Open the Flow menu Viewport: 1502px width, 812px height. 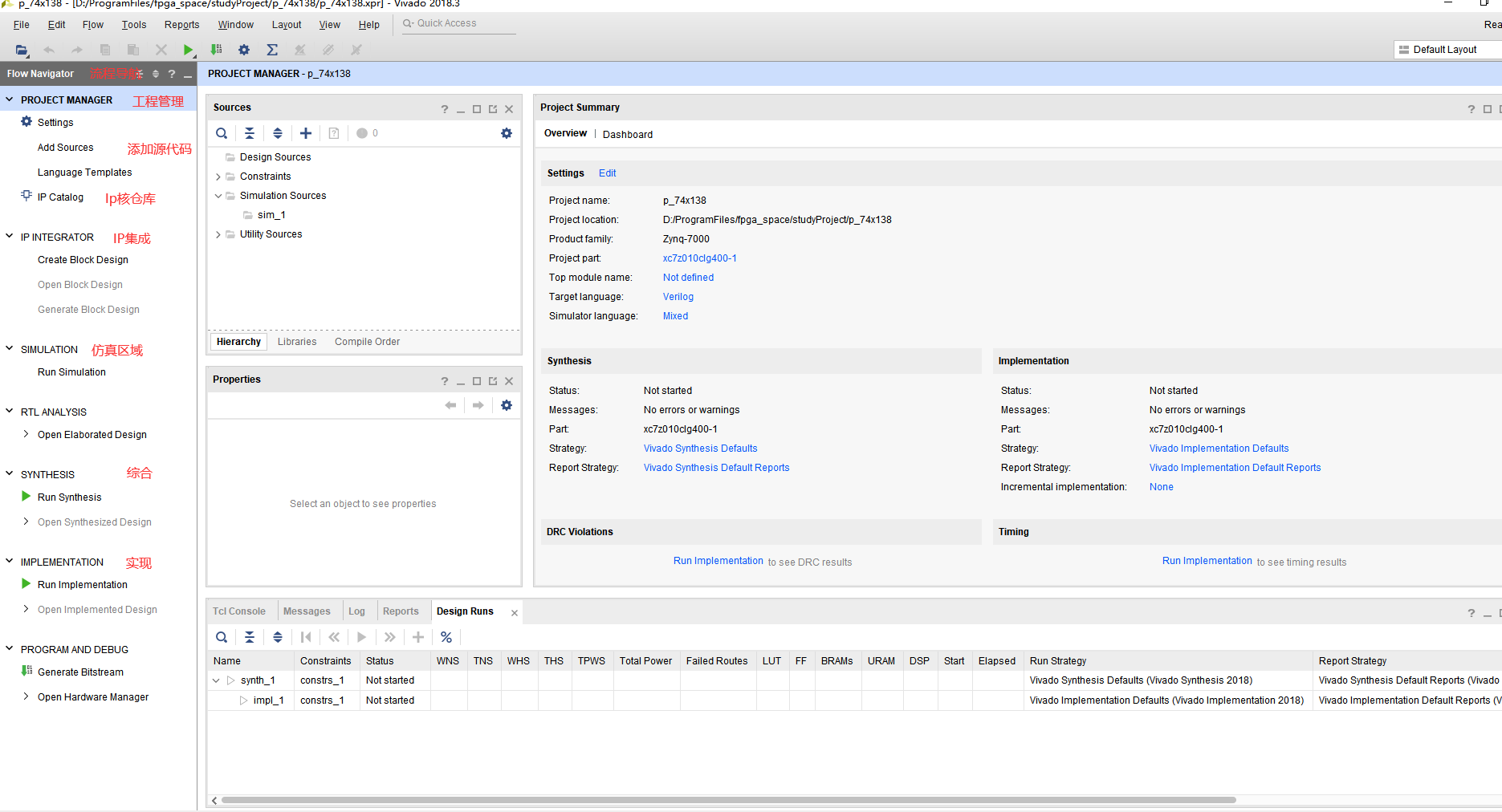coord(93,25)
